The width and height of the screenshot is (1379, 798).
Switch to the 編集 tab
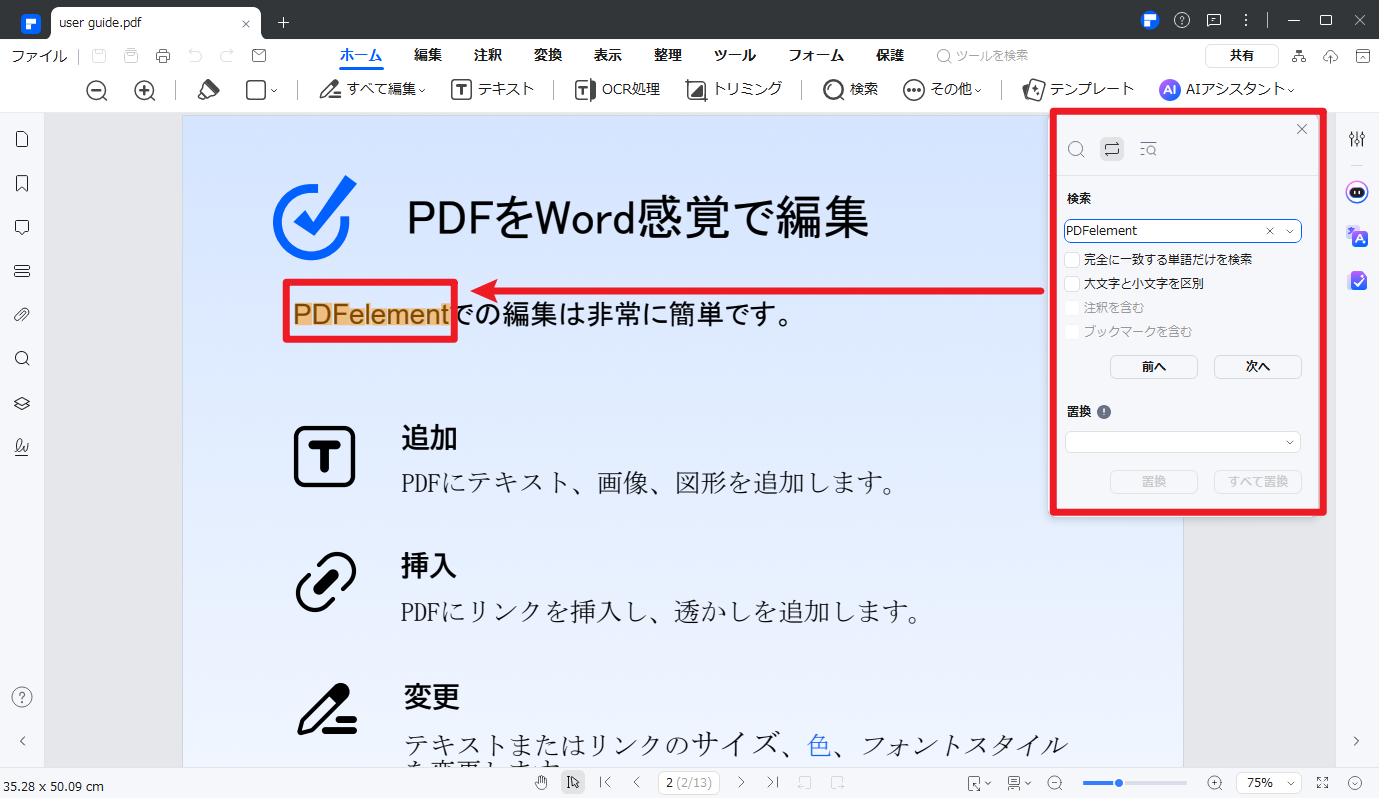[428, 56]
